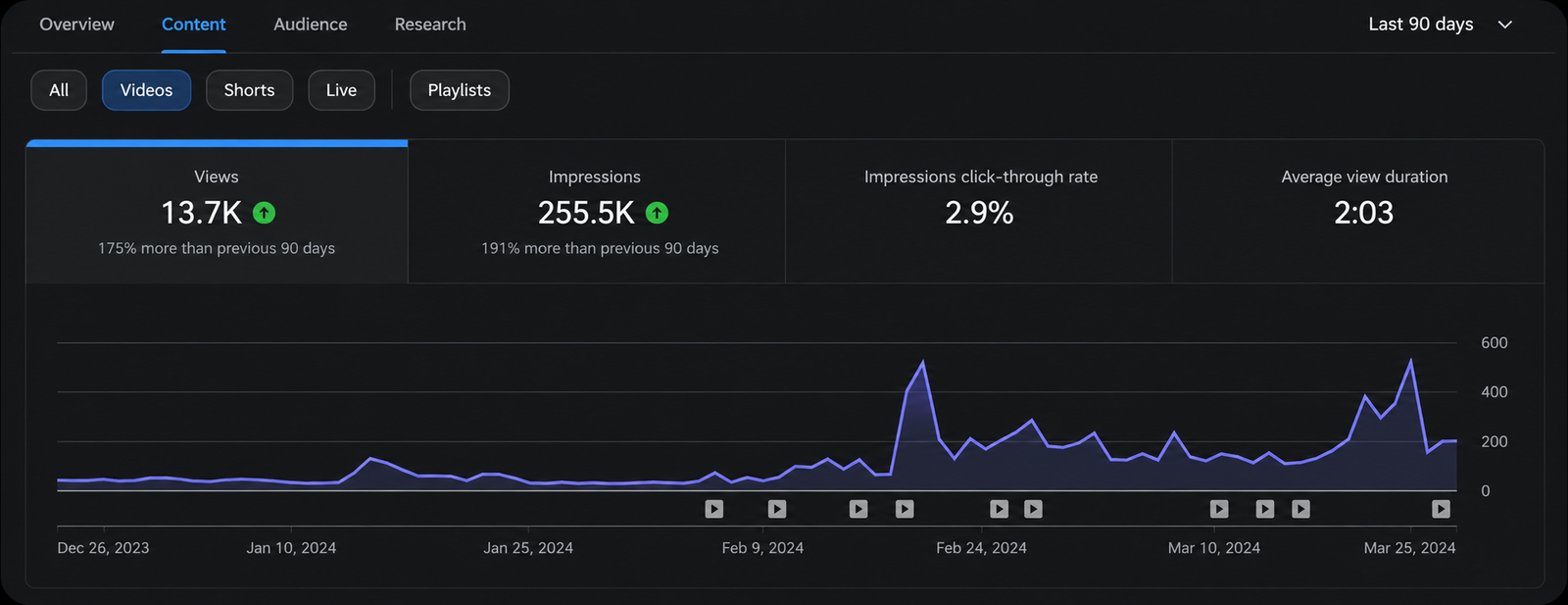
Task: Select the ninth video publish marker
Action: (1300, 509)
